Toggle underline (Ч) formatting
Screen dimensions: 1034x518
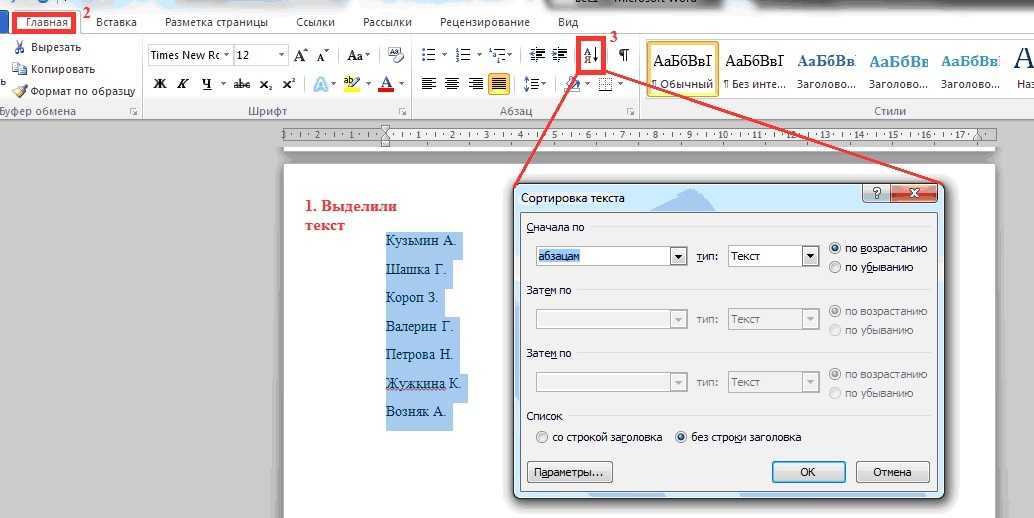[207, 84]
